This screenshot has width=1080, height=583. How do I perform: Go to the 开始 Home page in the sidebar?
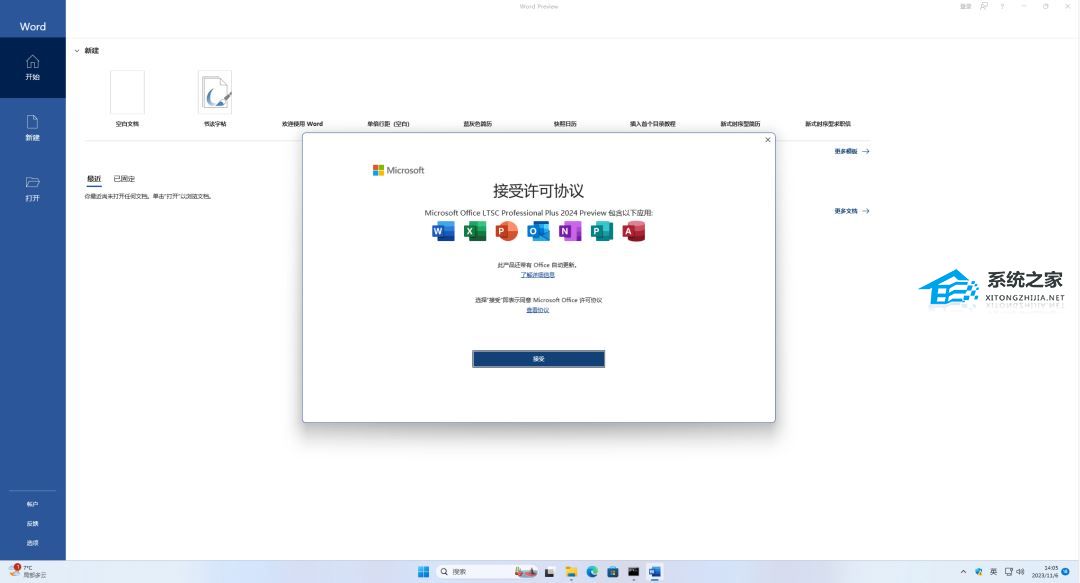(32, 68)
